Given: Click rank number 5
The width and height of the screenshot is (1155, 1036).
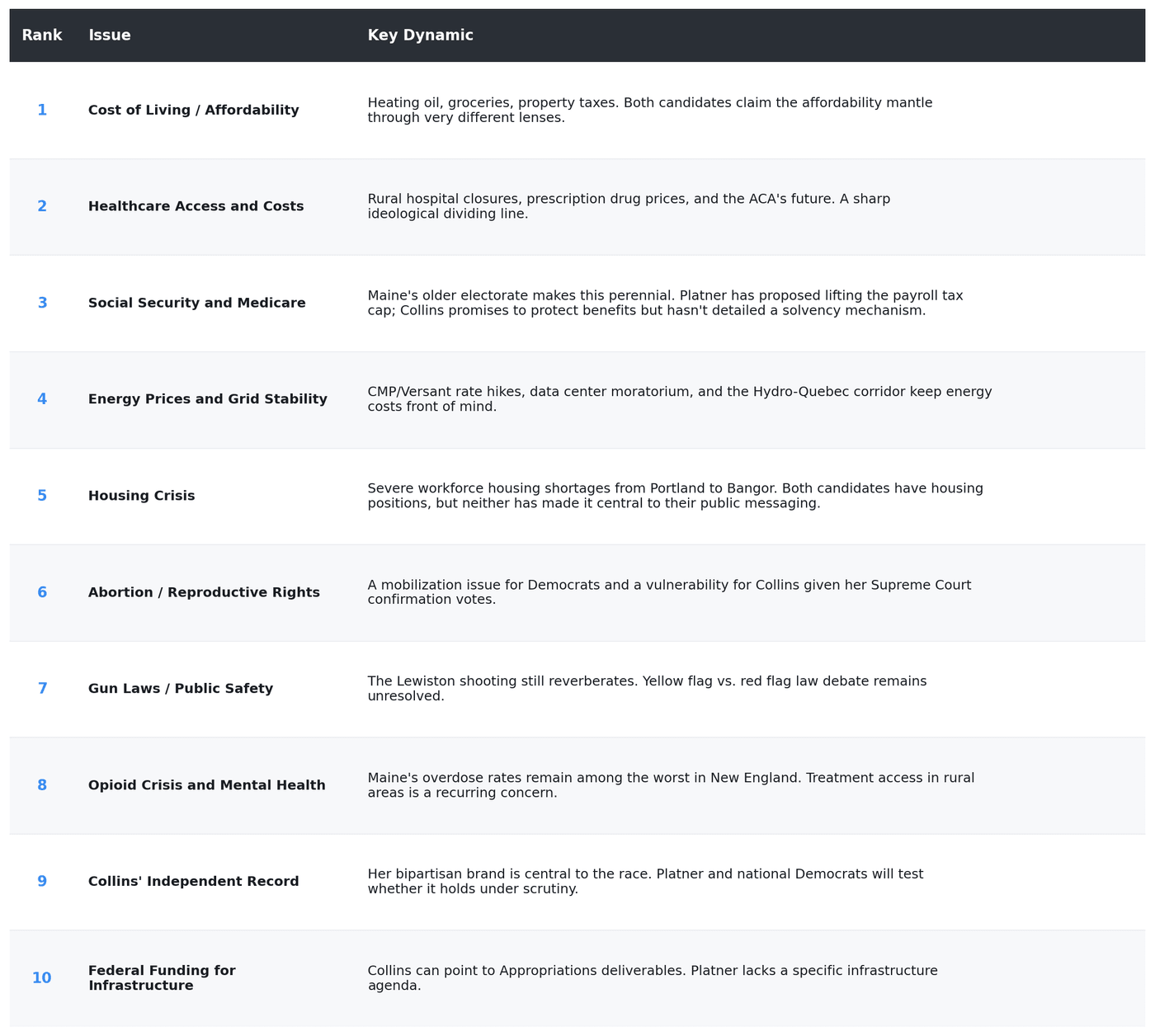Looking at the screenshot, I should click(x=42, y=496).
